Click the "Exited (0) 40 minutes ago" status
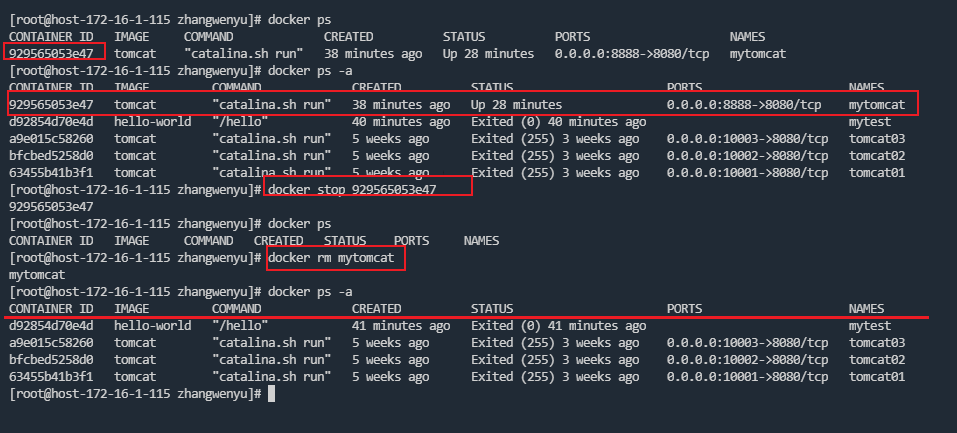 (558, 121)
